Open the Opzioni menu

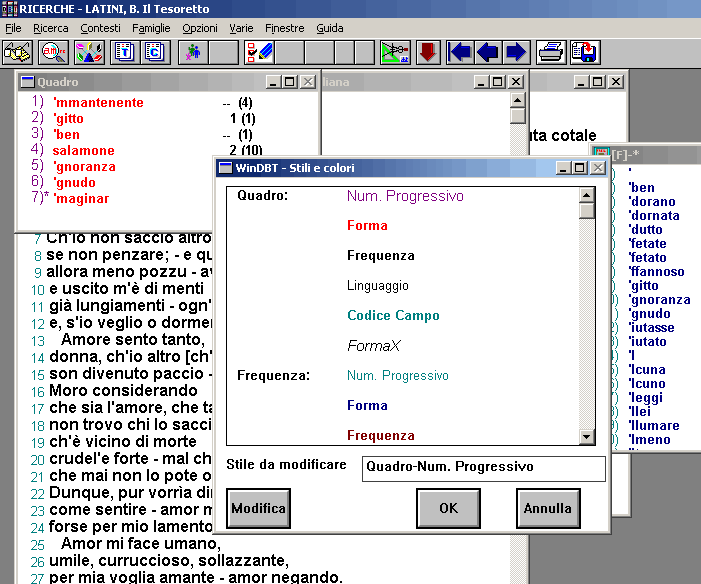pos(200,28)
